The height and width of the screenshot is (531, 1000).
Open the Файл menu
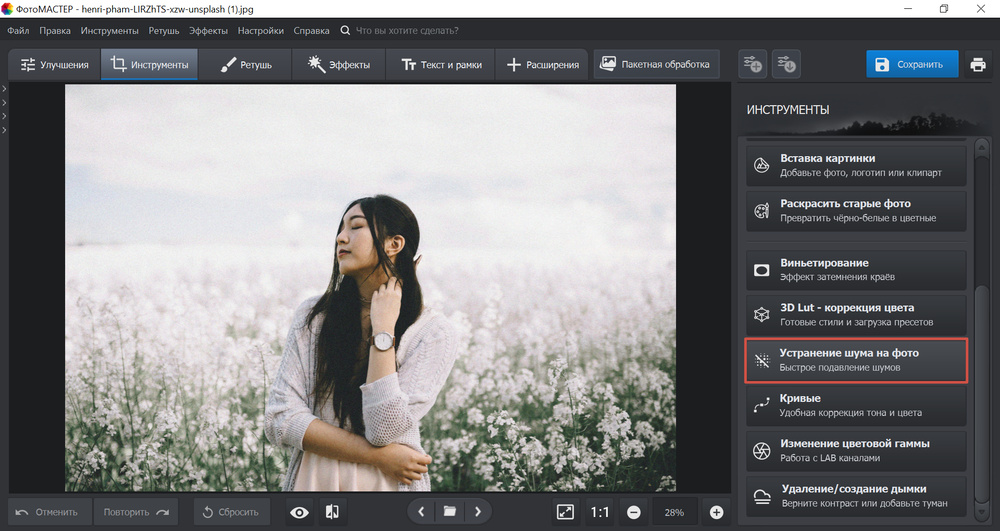click(x=18, y=31)
